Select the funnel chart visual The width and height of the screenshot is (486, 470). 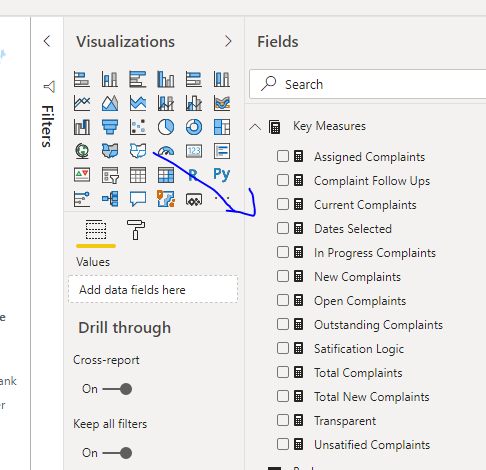[110, 127]
